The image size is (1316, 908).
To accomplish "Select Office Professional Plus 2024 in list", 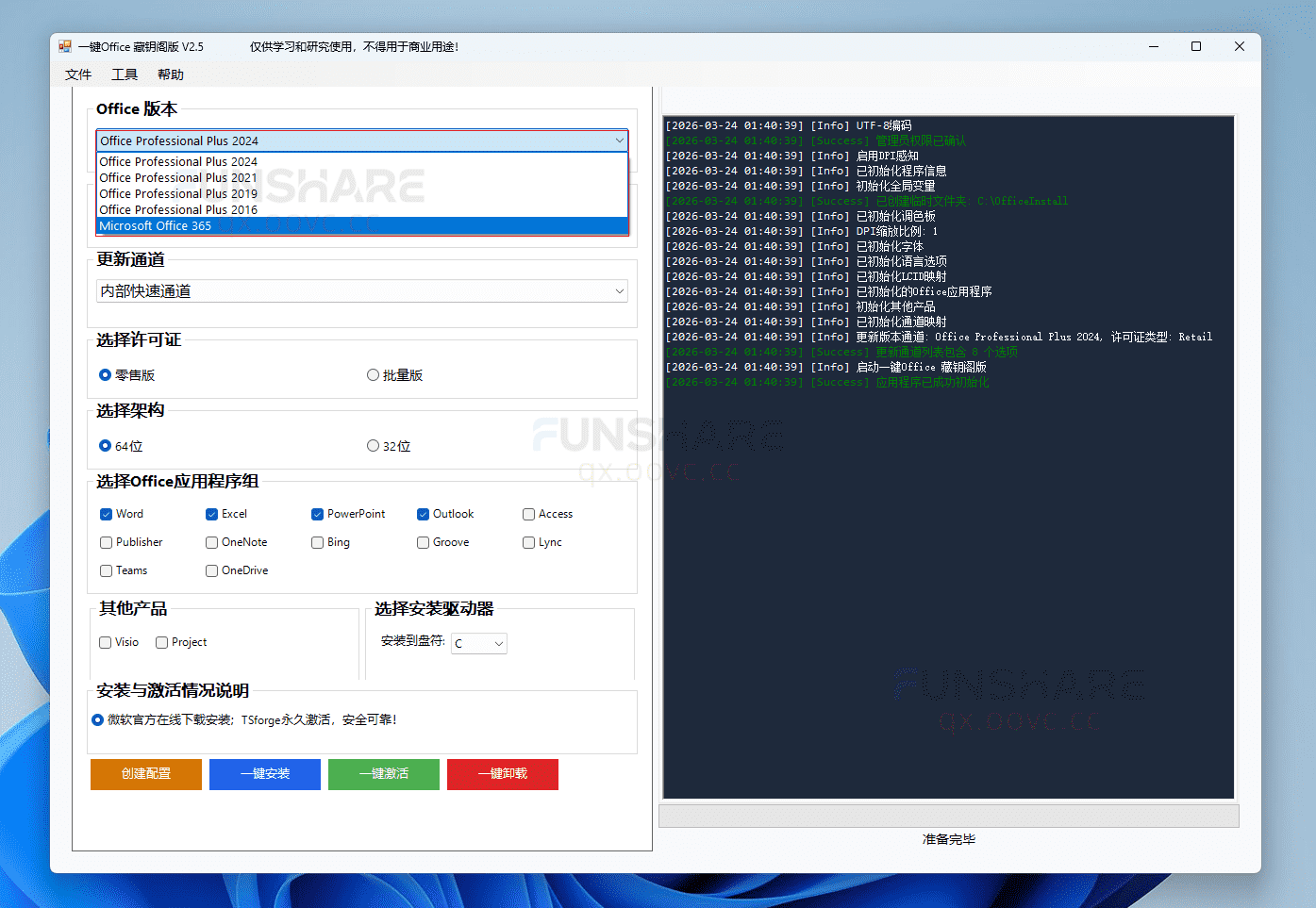I will [x=362, y=162].
